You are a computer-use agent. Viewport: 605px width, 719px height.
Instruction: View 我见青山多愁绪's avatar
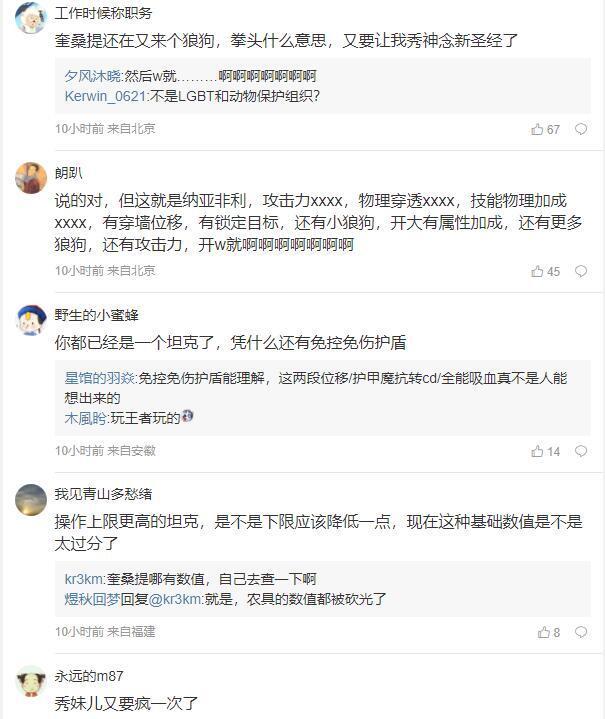click(x=31, y=498)
